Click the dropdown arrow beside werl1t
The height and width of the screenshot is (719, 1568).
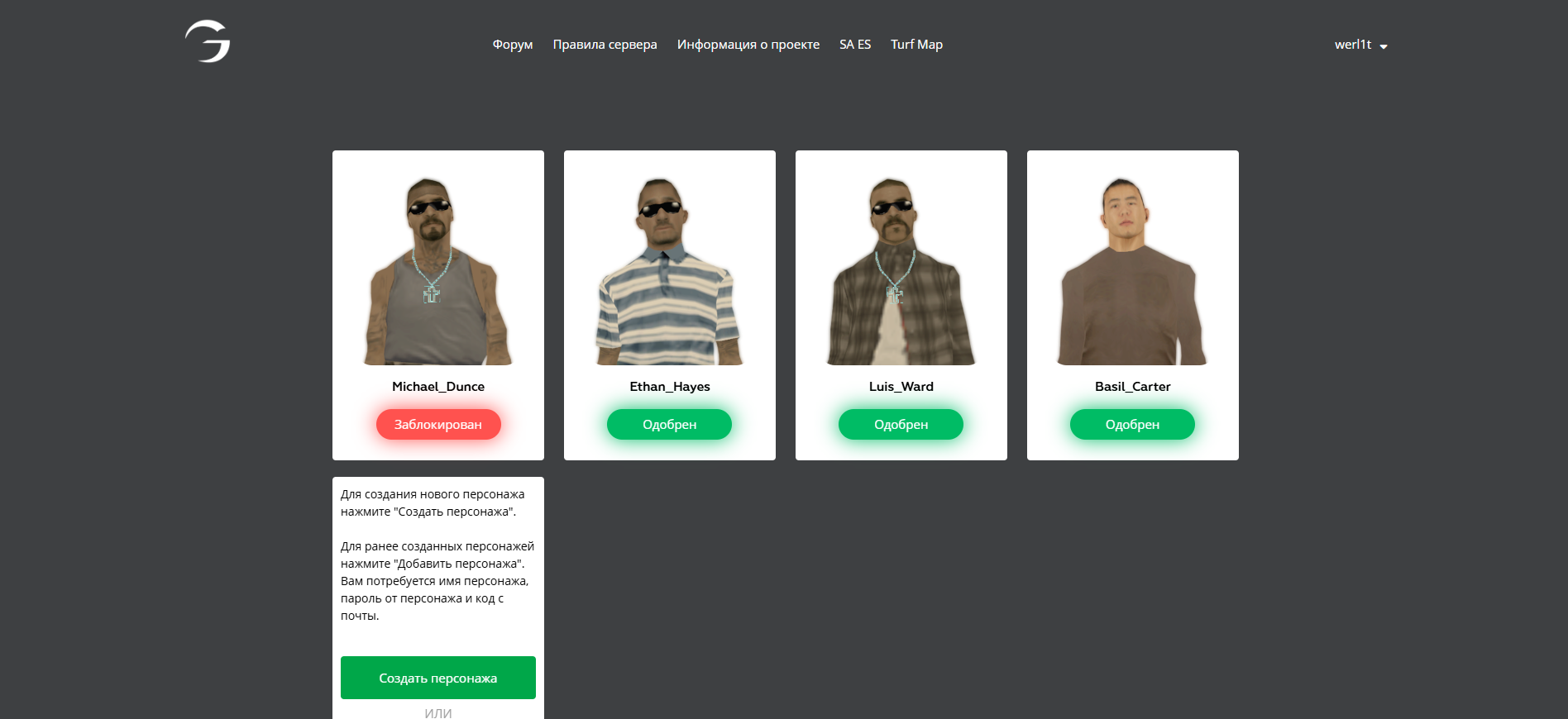pos(1384,46)
